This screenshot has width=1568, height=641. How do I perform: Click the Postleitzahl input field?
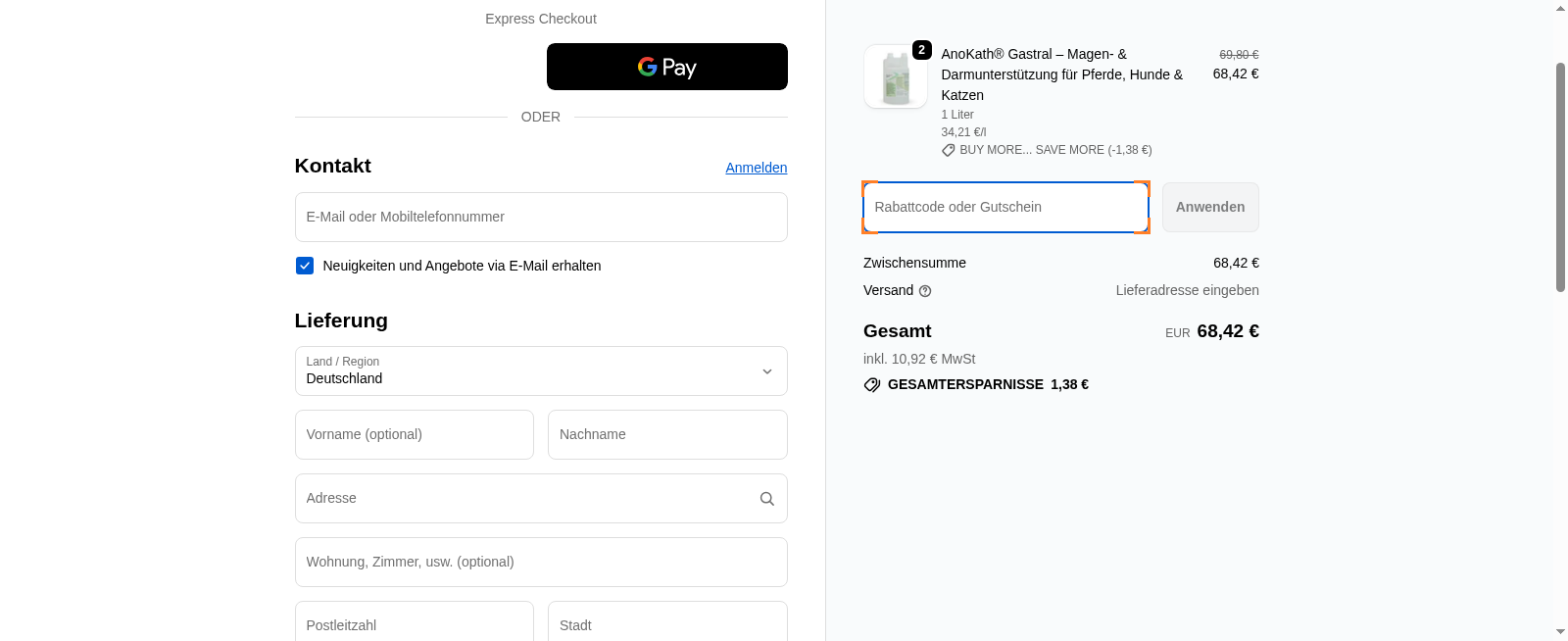(414, 624)
